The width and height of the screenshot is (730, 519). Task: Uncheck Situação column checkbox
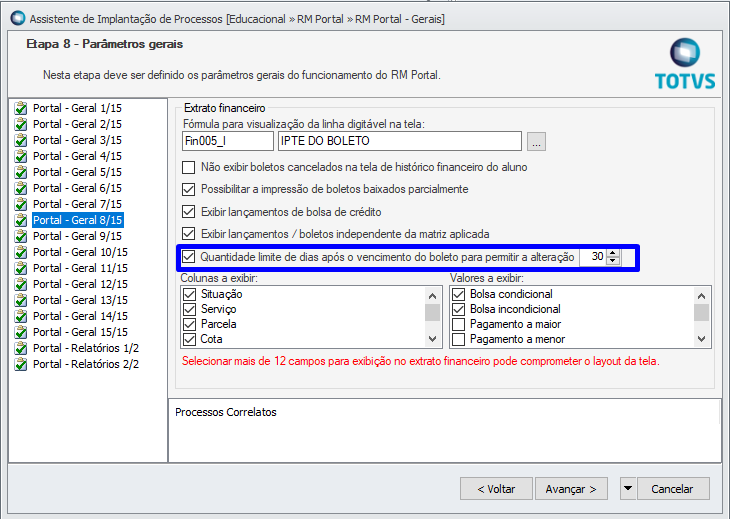click(189, 294)
